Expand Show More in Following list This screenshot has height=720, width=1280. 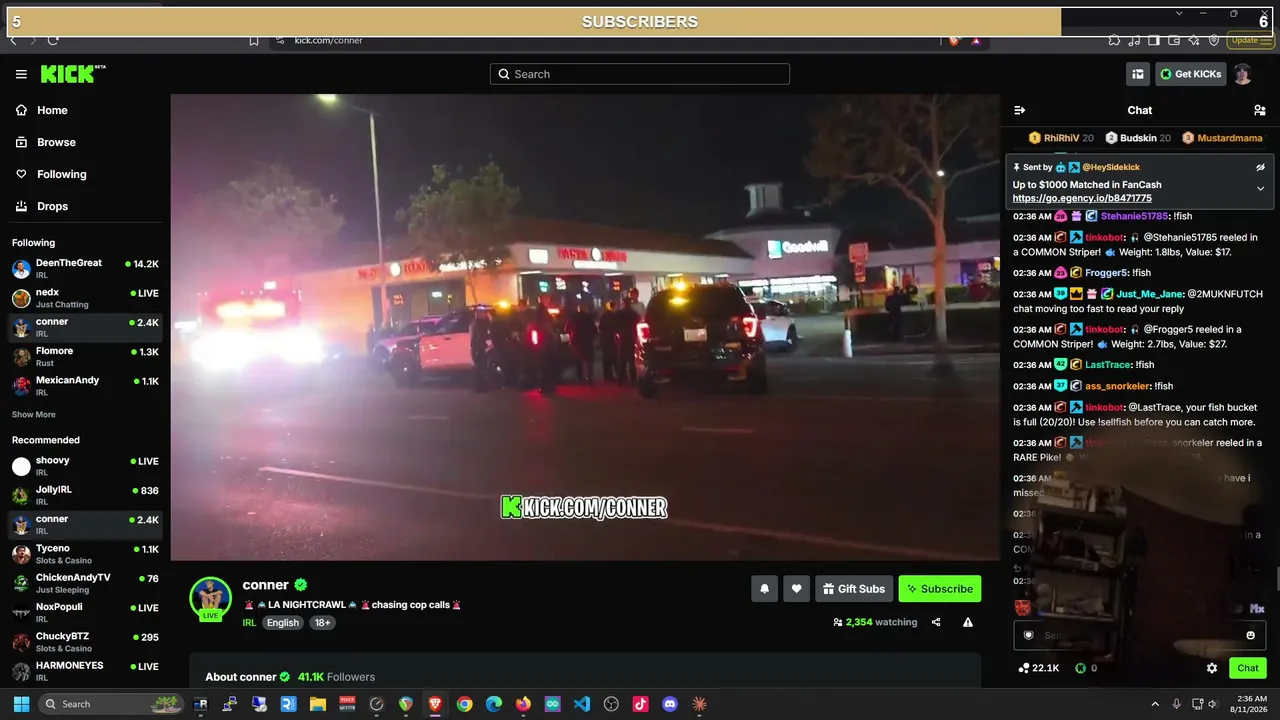(x=34, y=414)
